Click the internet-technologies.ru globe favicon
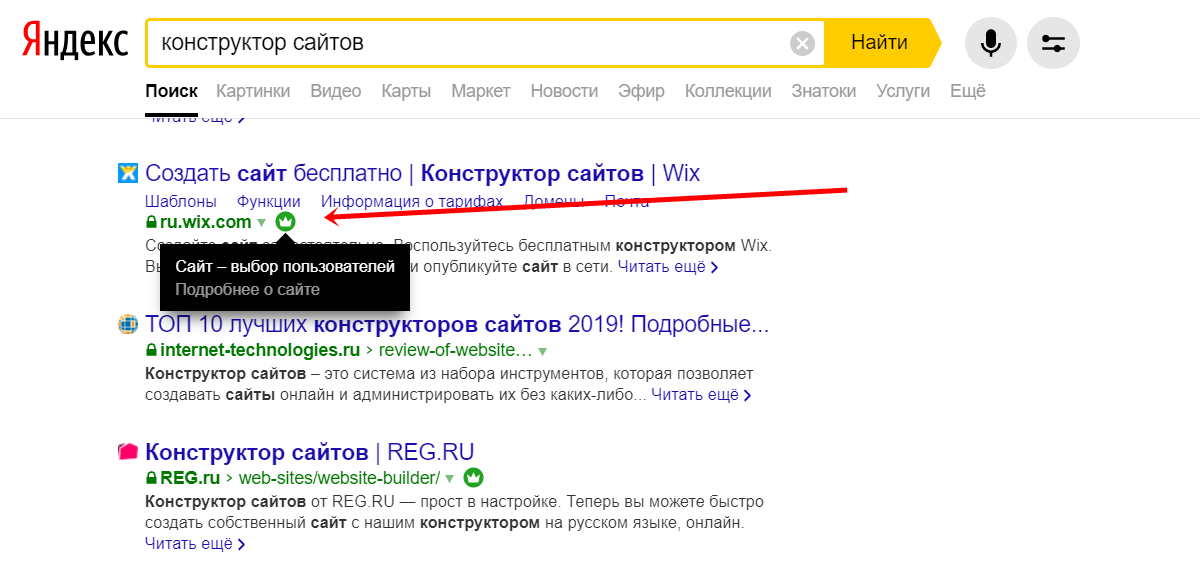1200x575 pixels. (x=127, y=324)
